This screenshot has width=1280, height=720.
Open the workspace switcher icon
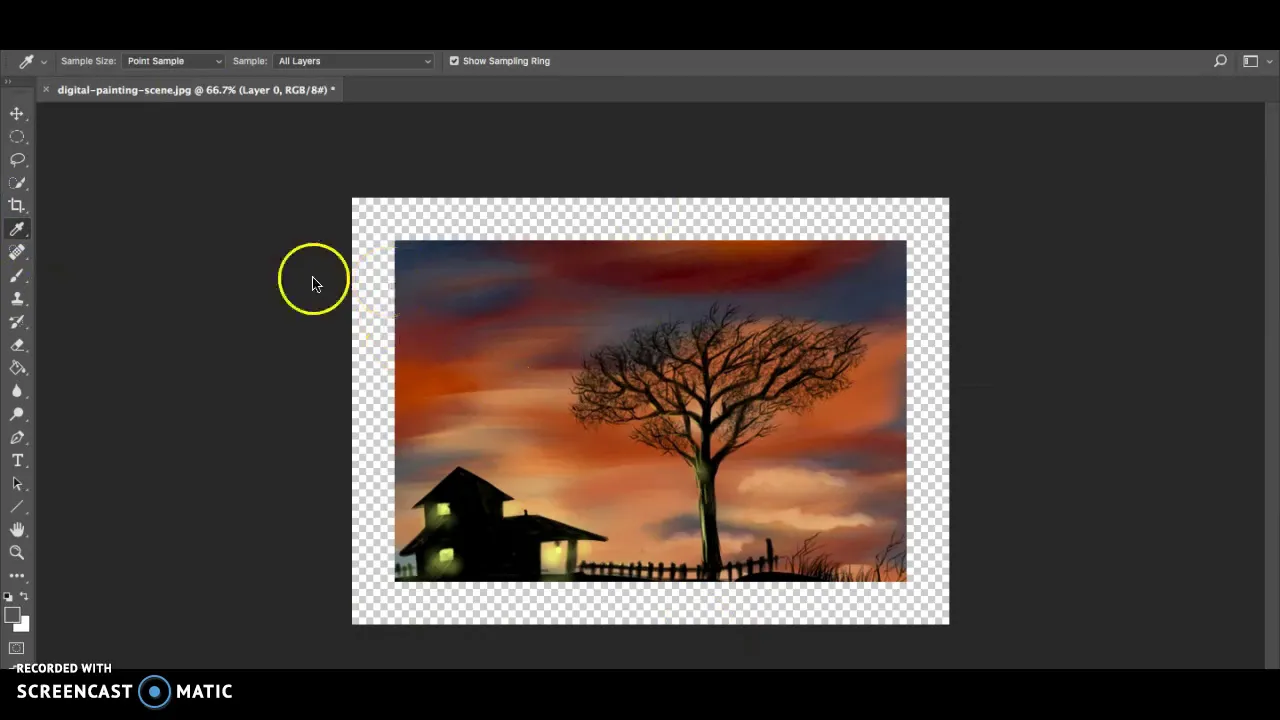coord(1249,61)
